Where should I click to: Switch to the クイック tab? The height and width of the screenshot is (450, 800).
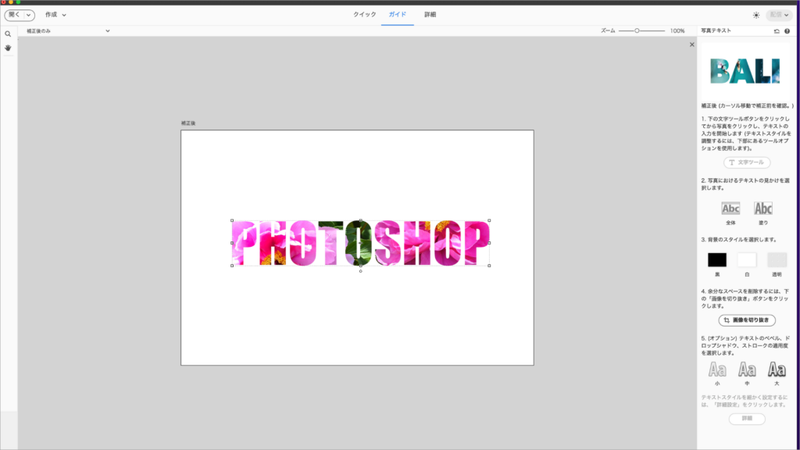tap(364, 15)
